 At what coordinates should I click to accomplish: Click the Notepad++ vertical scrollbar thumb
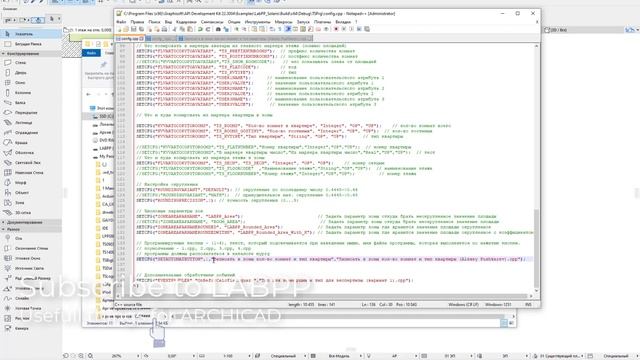click(536, 248)
